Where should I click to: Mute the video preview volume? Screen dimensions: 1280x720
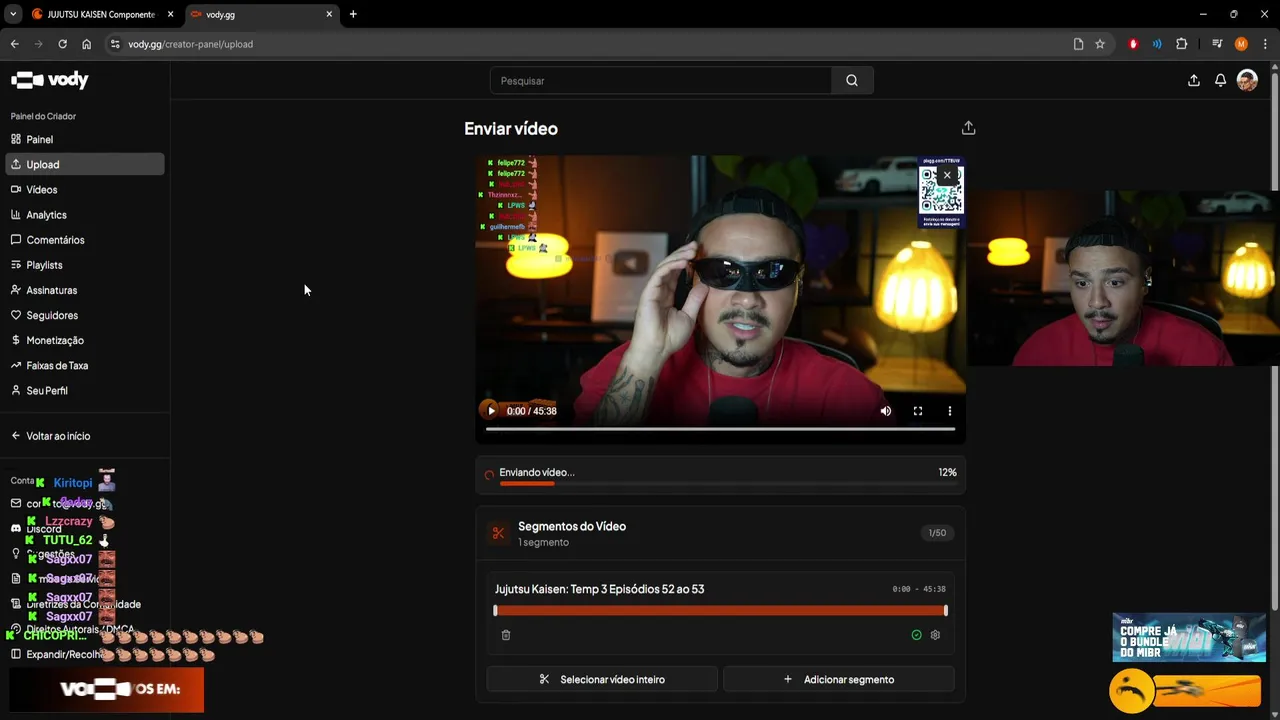885,411
